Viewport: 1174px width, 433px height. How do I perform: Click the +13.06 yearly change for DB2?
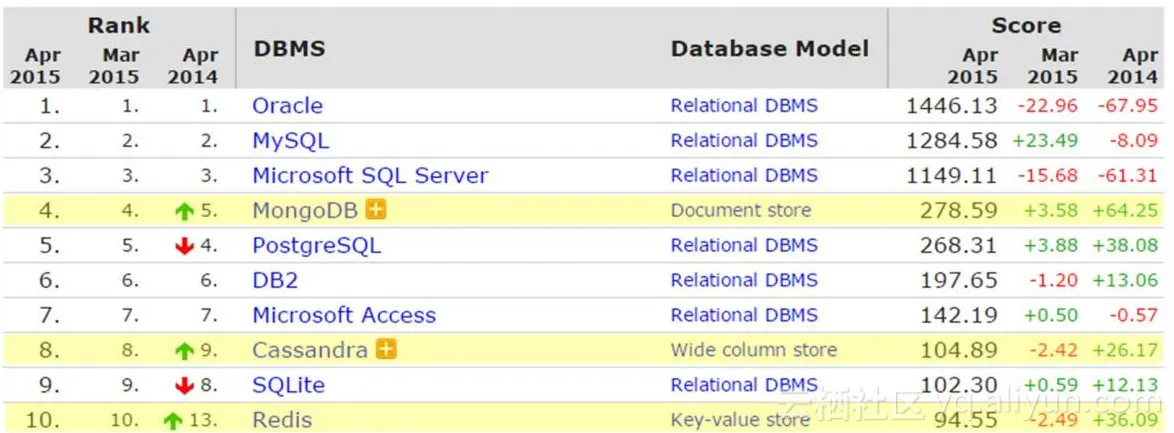coord(1125,280)
